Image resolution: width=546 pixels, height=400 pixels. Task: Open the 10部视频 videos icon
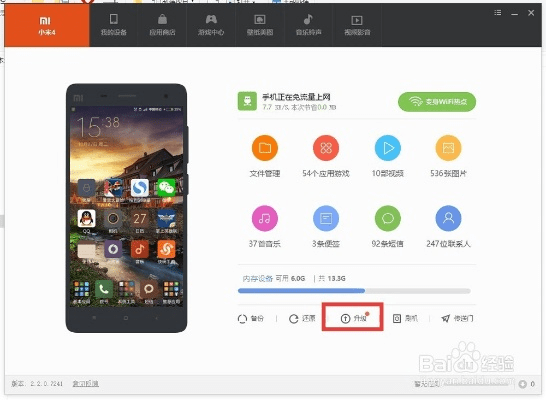coord(388,148)
